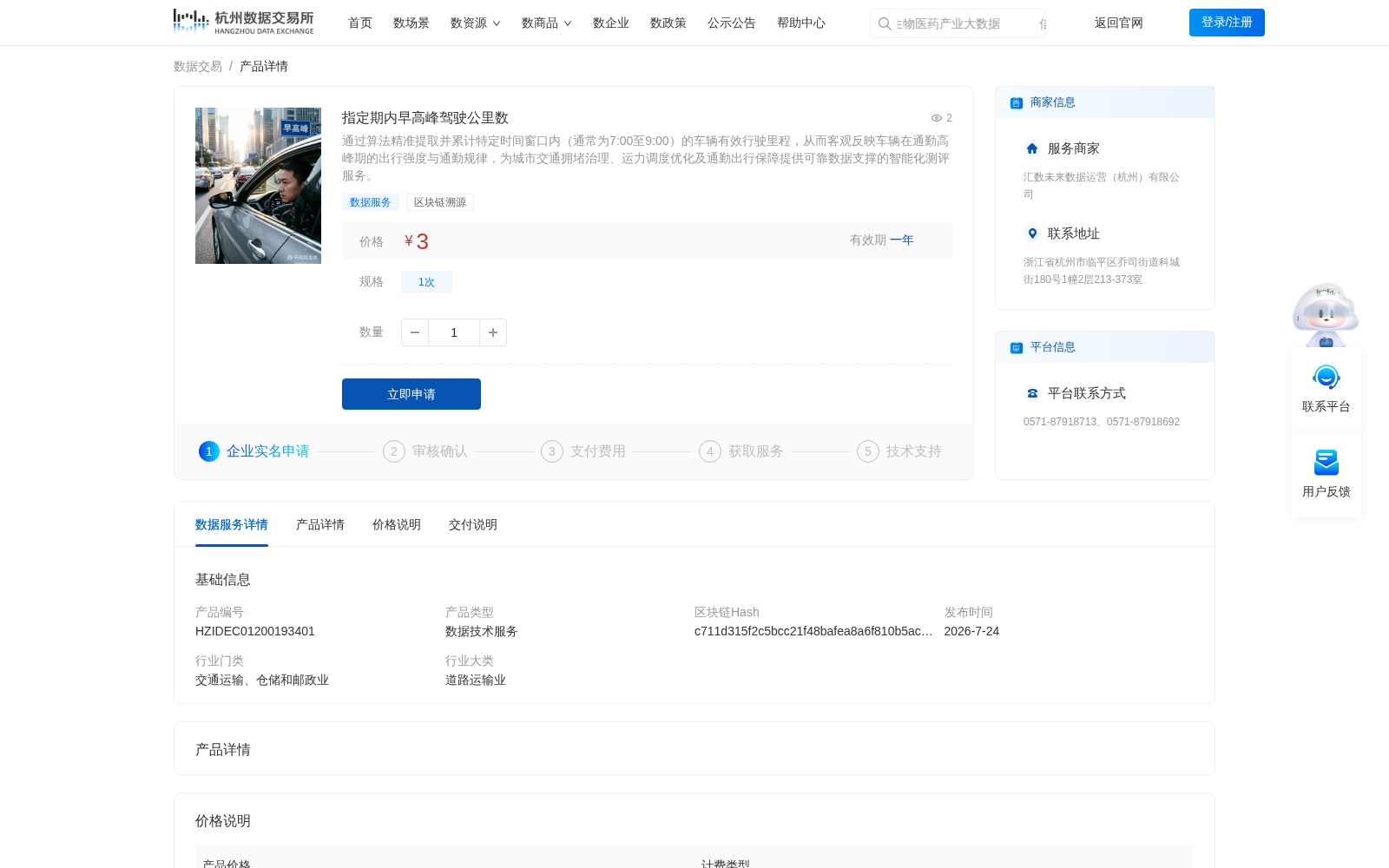Click merchant address 浙江省杭州市临平区
The image size is (1389, 868).
click(x=1102, y=271)
